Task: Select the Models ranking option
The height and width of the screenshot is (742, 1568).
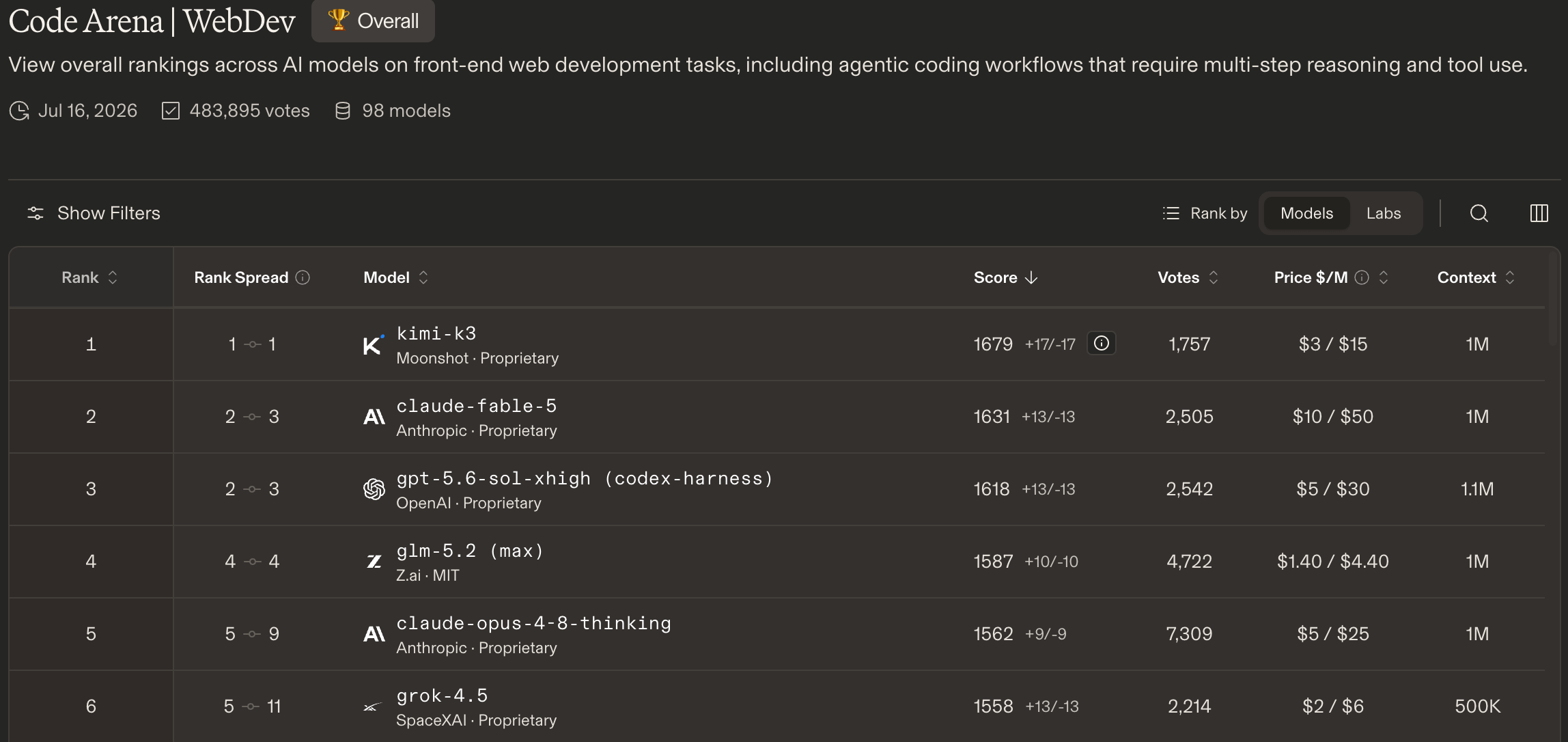Action: (1306, 213)
